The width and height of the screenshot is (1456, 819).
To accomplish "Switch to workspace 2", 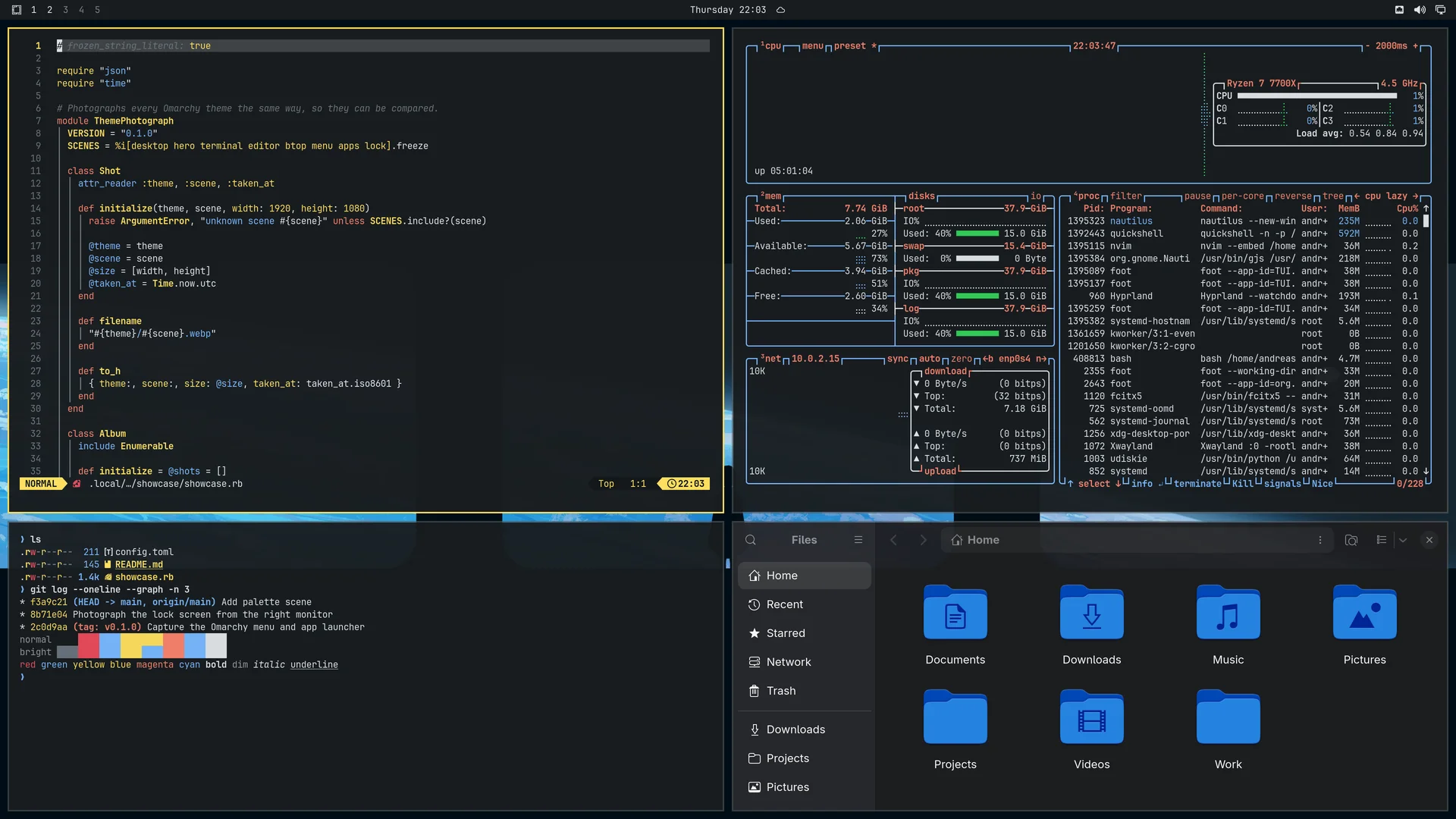I will coord(49,10).
